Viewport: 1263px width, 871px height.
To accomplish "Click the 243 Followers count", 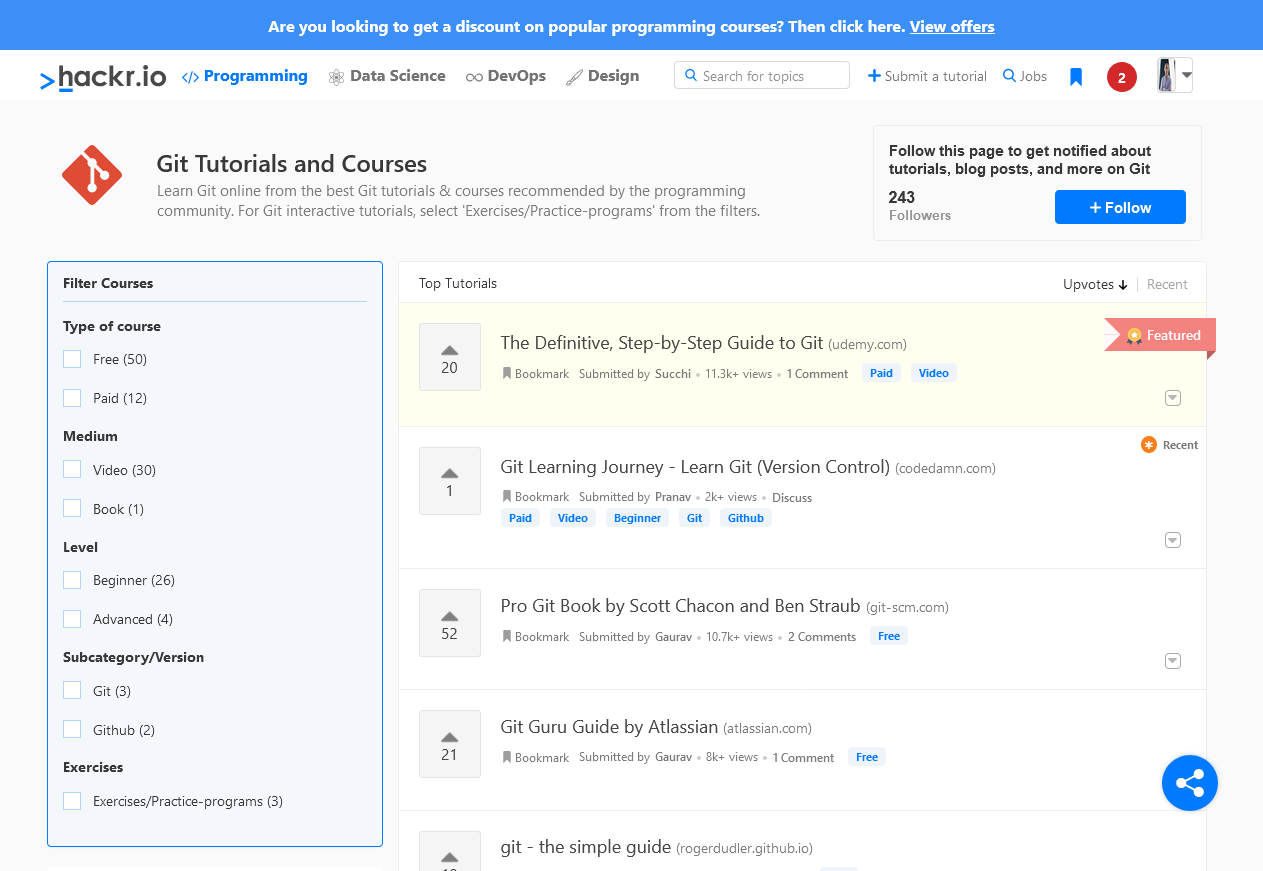I will click(920, 205).
